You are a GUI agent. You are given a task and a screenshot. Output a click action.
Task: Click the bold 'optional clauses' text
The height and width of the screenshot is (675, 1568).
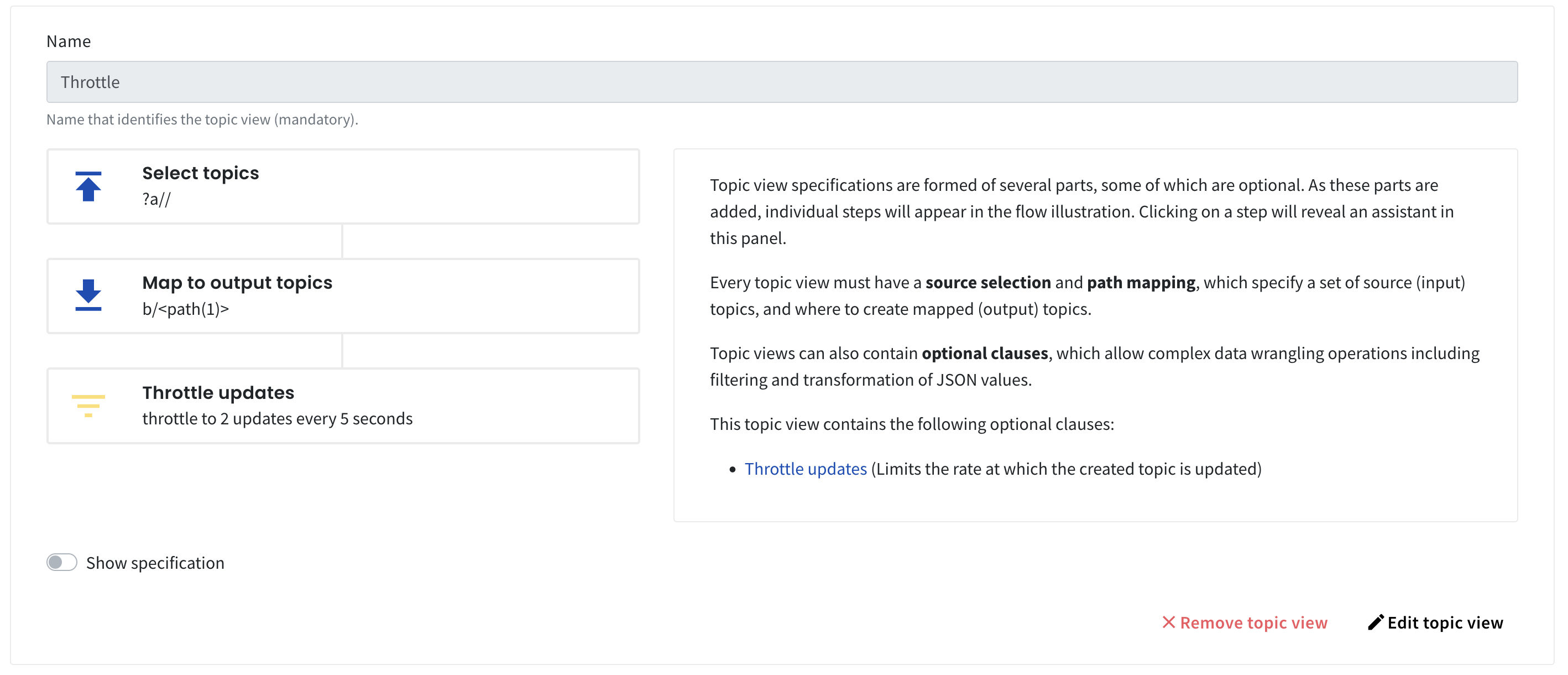coord(984,354)
